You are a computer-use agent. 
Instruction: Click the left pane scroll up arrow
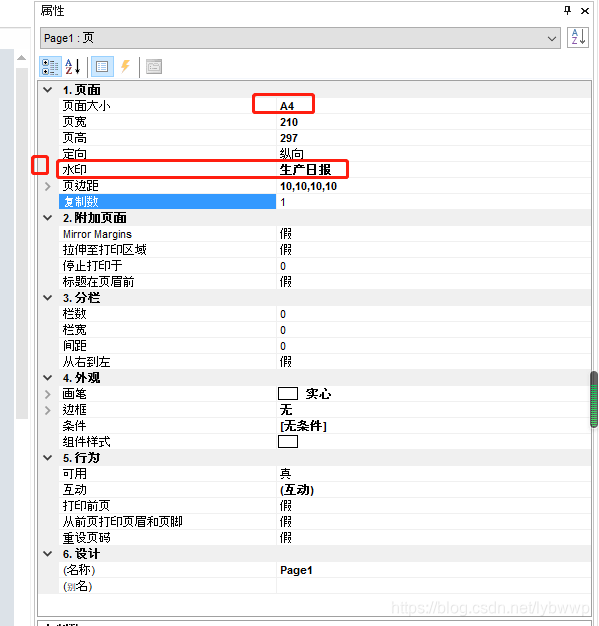pyautogui.click(x=22, y=58)
